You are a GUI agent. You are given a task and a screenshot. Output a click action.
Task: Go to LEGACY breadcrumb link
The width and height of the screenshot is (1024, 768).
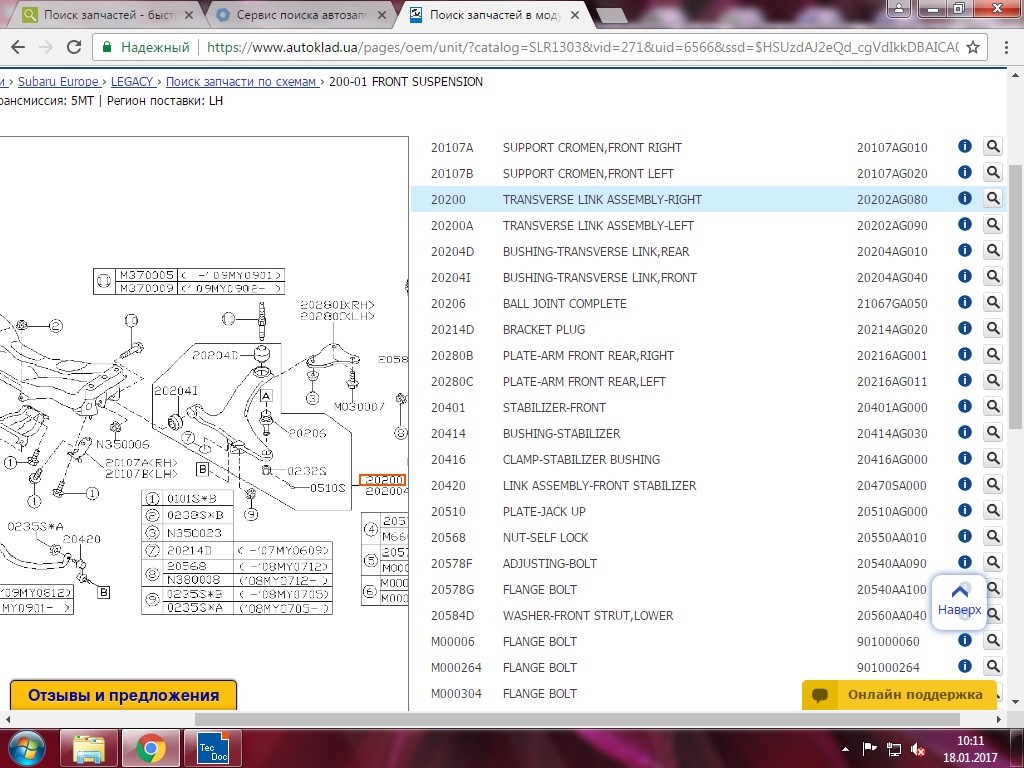coord(132,82)
